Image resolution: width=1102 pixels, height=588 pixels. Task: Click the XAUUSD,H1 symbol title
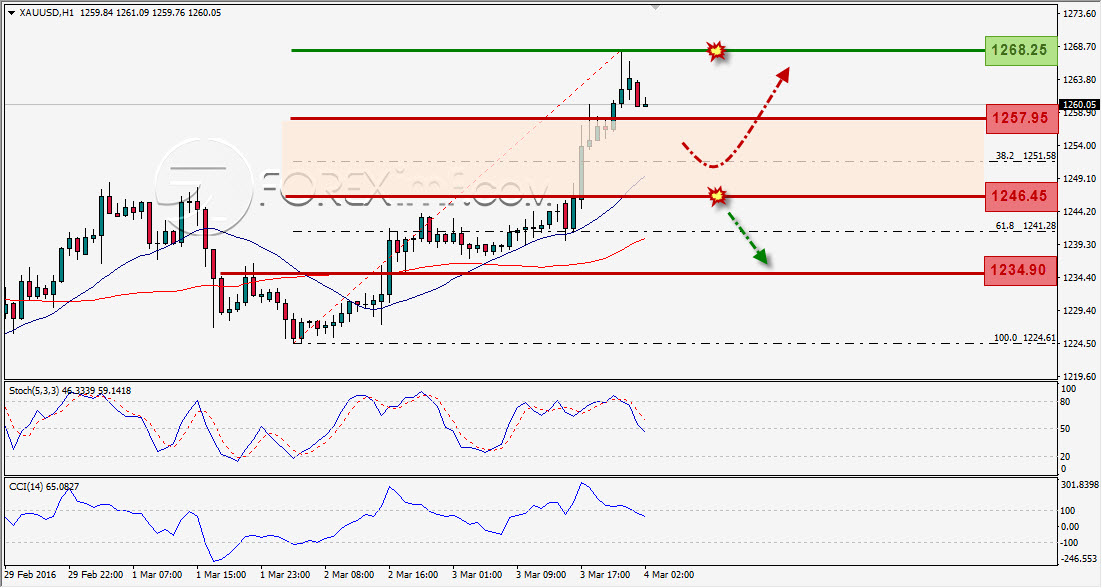tap(47, 13)
